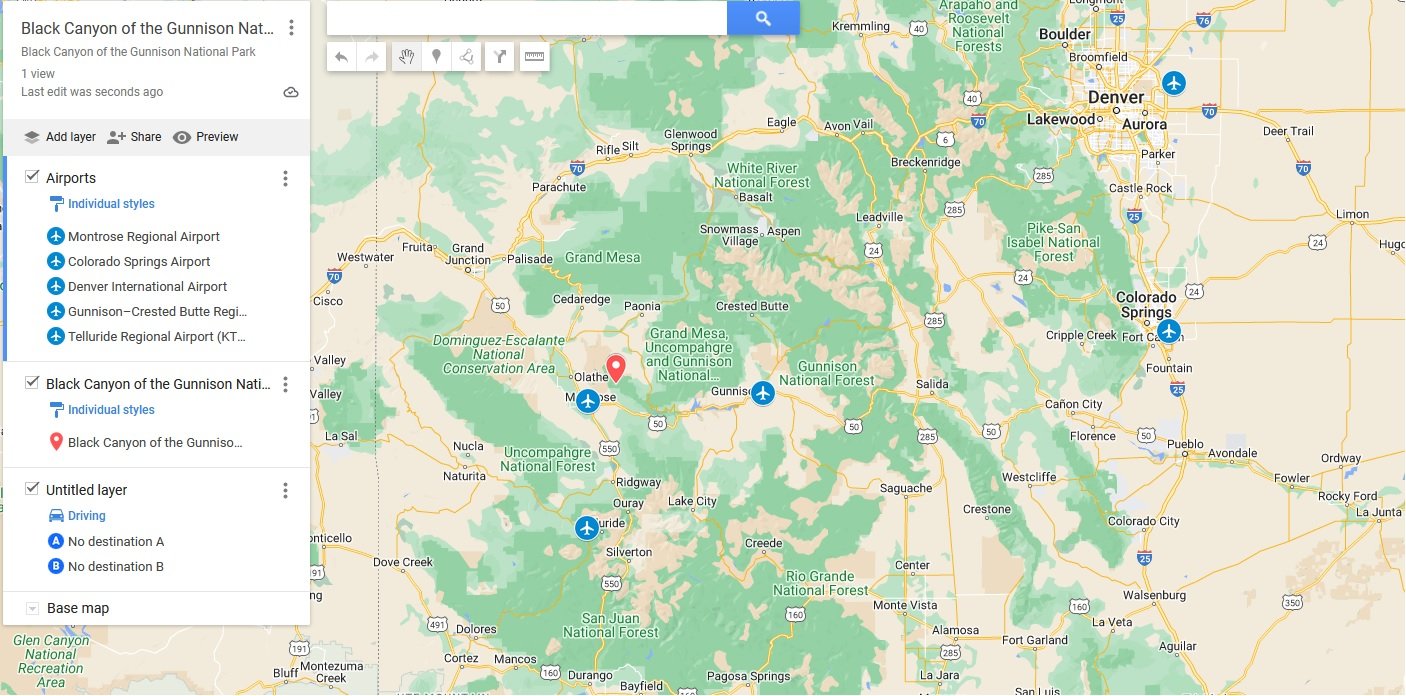Image resolution: width=1406 pixels, height=696 pixels.
Task: Click airplane icon beside Telluride Regional Airport
Action: (x=56, y=337)
